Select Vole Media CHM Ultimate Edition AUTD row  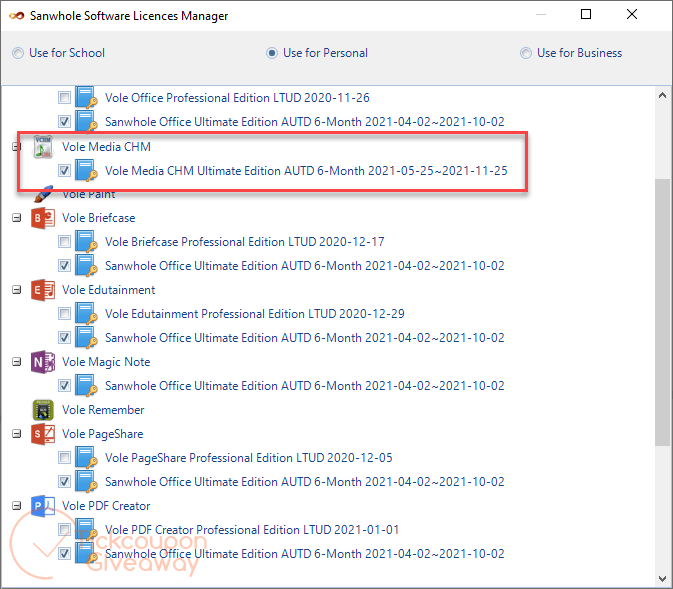(306, 171)
